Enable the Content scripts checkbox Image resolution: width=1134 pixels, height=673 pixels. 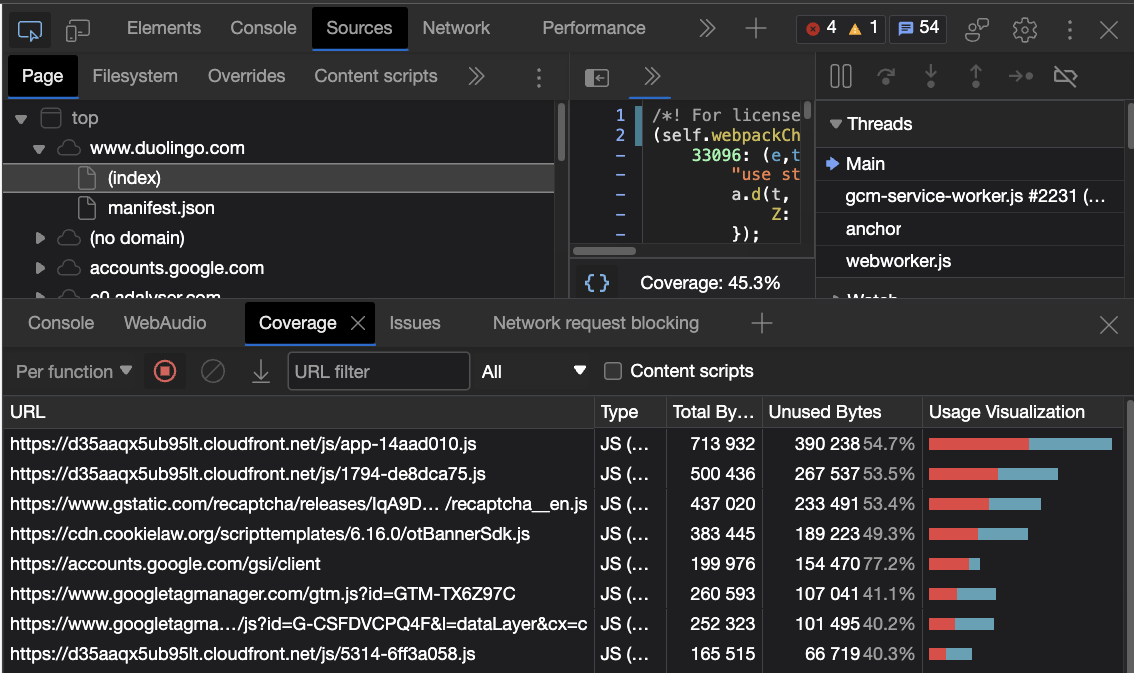tap(613, 371)
